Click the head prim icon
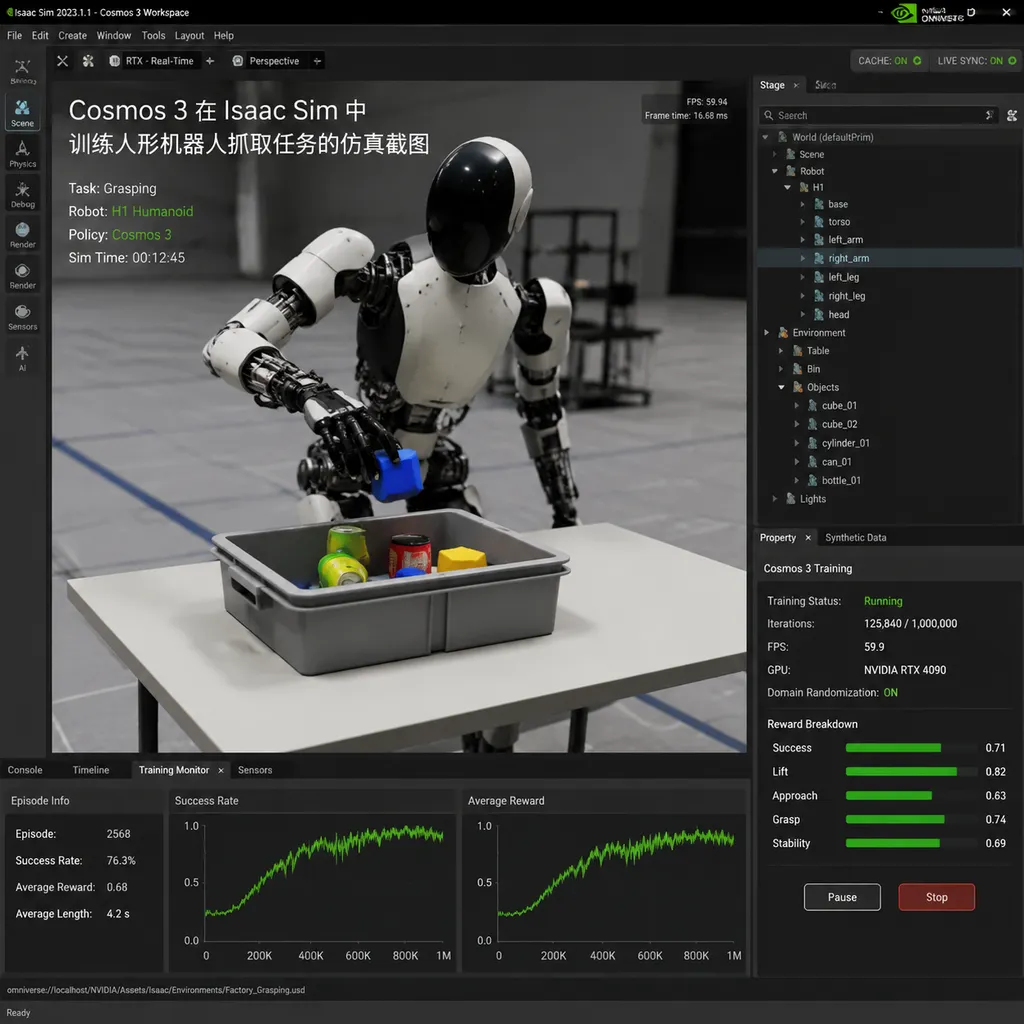The image size is (1024, 1024). point(819,315)
